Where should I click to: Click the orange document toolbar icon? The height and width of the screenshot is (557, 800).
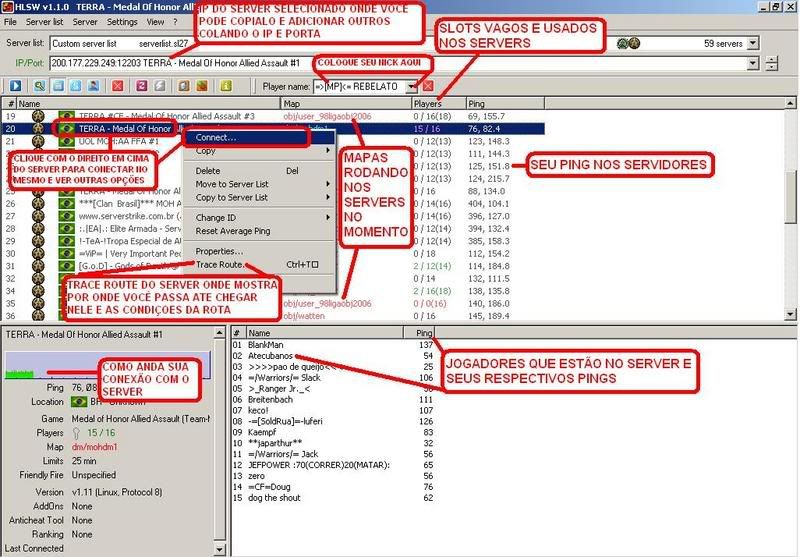point(184,86)
